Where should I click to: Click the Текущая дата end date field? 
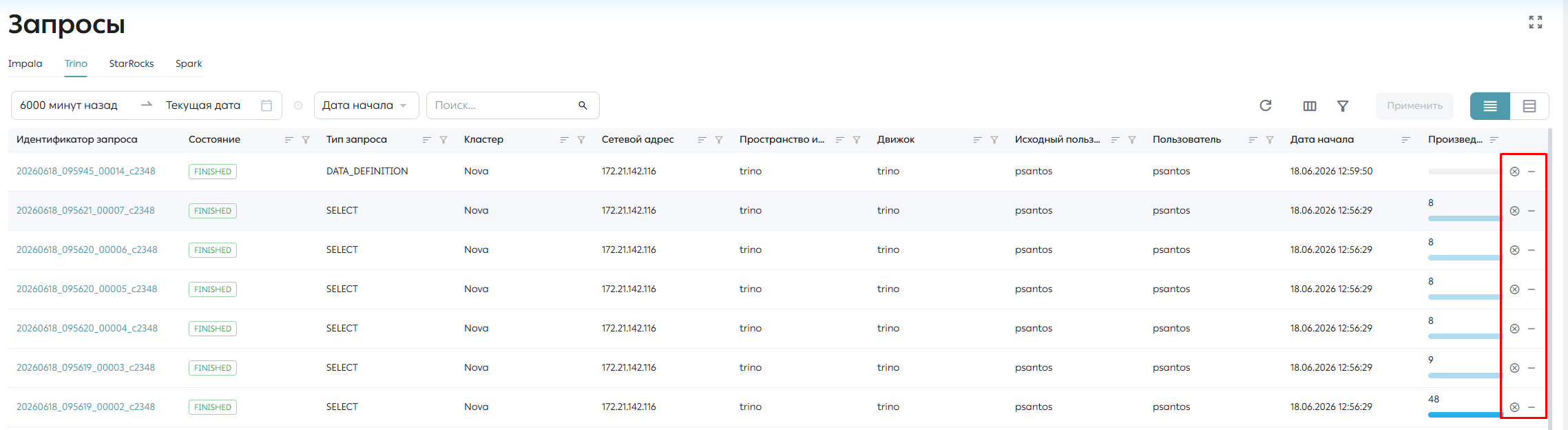point(203,105)
